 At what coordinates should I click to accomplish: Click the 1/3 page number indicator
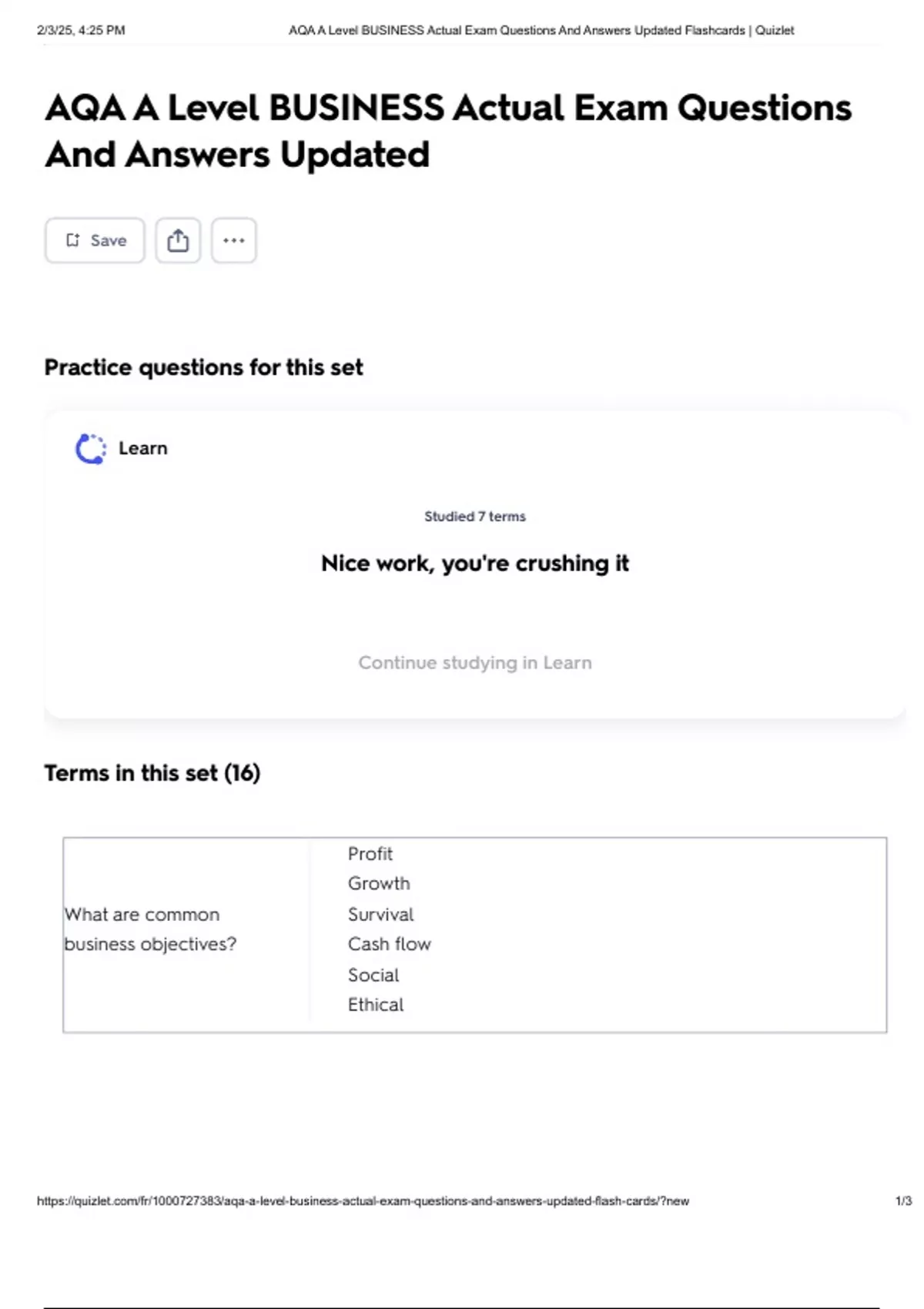(903, 1200)
